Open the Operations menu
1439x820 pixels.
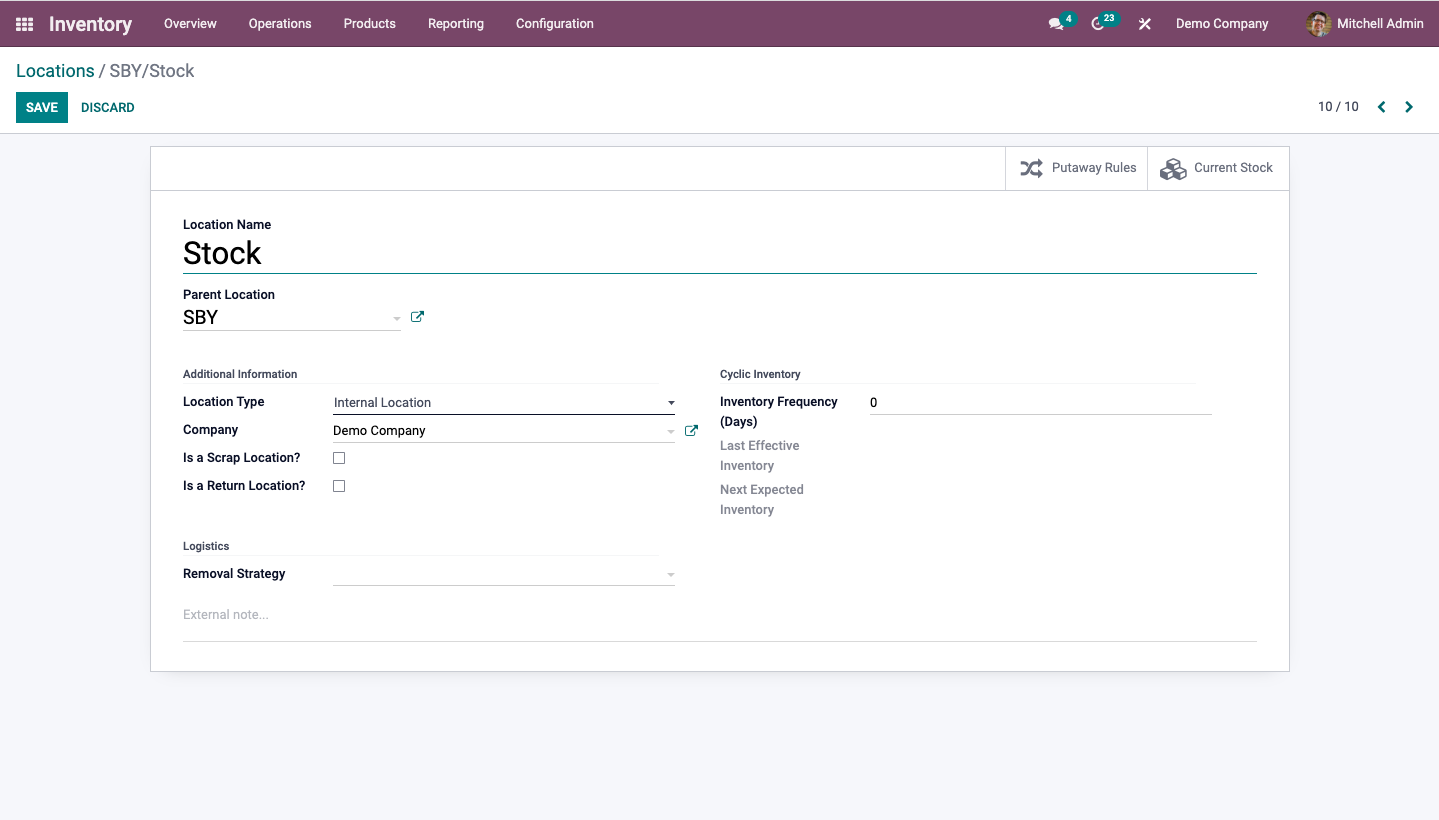[x=280, y=24]
